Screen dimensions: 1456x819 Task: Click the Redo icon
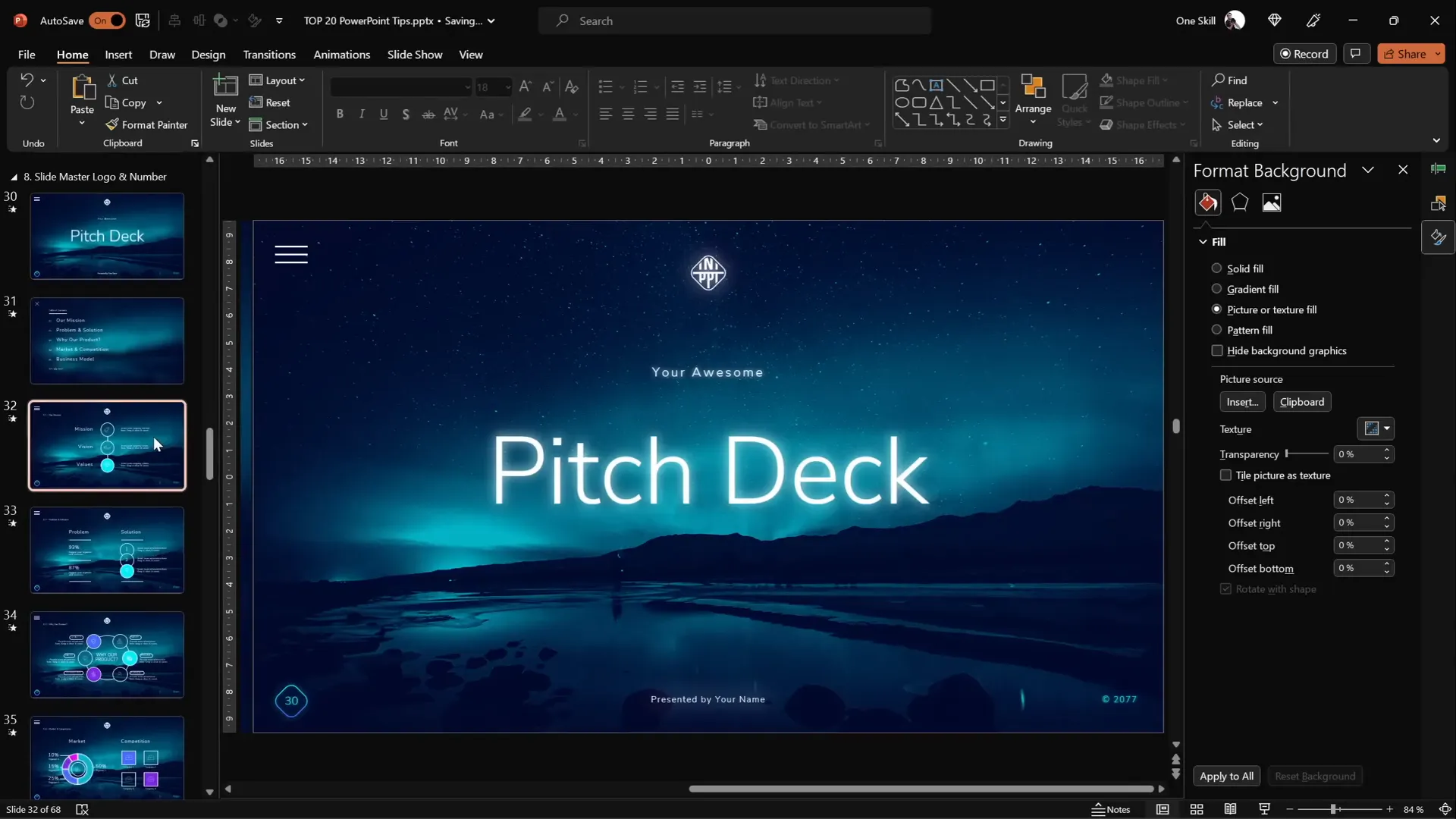click(x=27, y=102)
